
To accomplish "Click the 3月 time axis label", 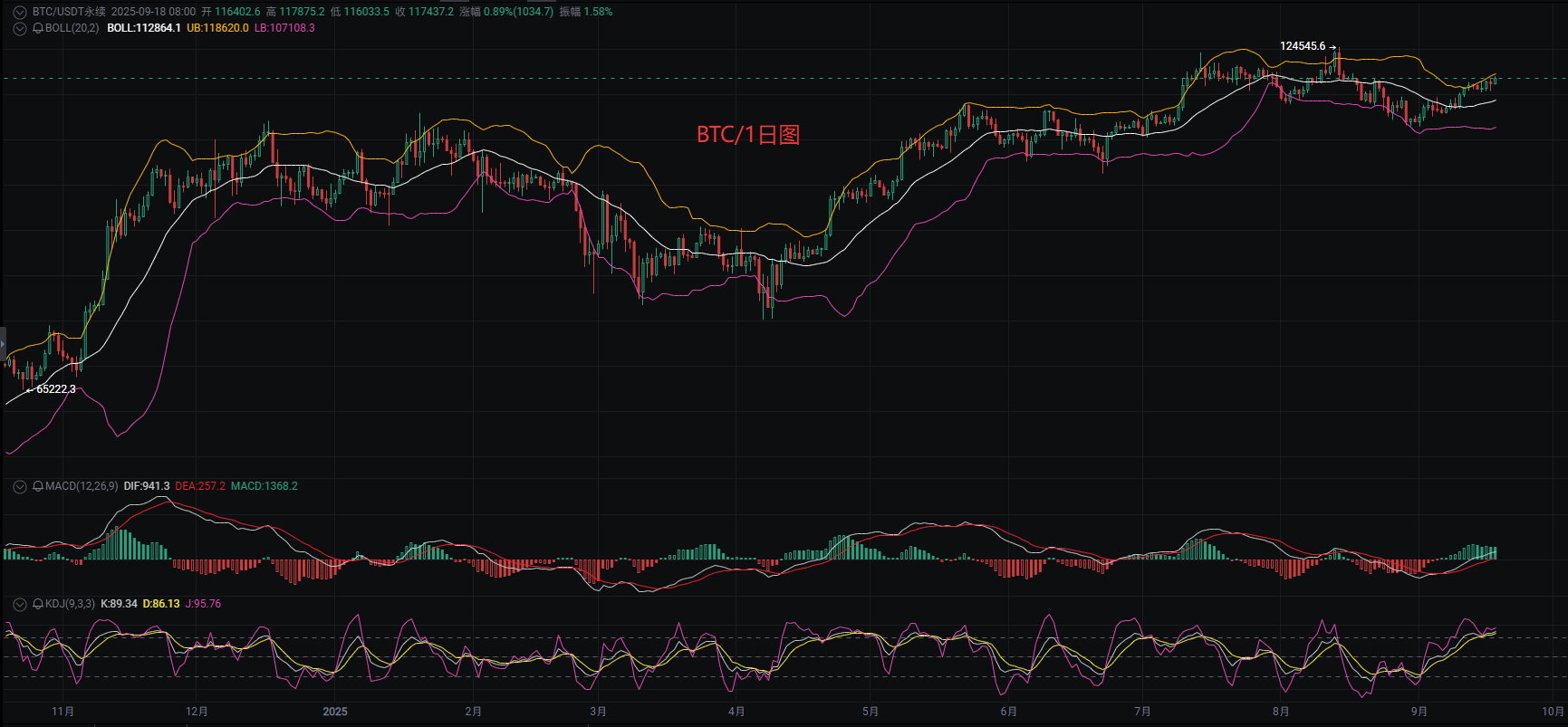I will click(598, 712).
